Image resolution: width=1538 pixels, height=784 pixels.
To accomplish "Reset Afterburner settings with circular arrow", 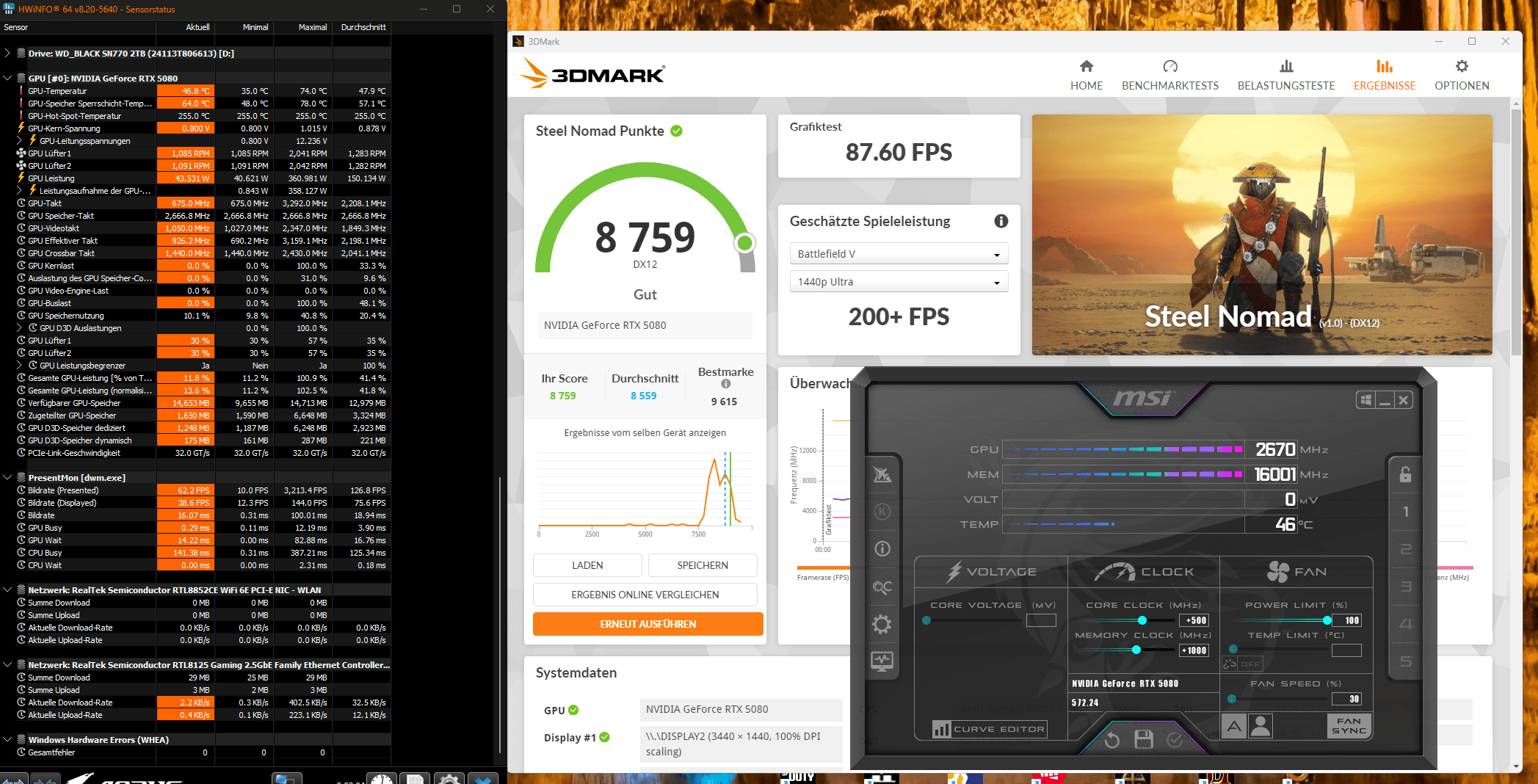I will point(1112,739).
